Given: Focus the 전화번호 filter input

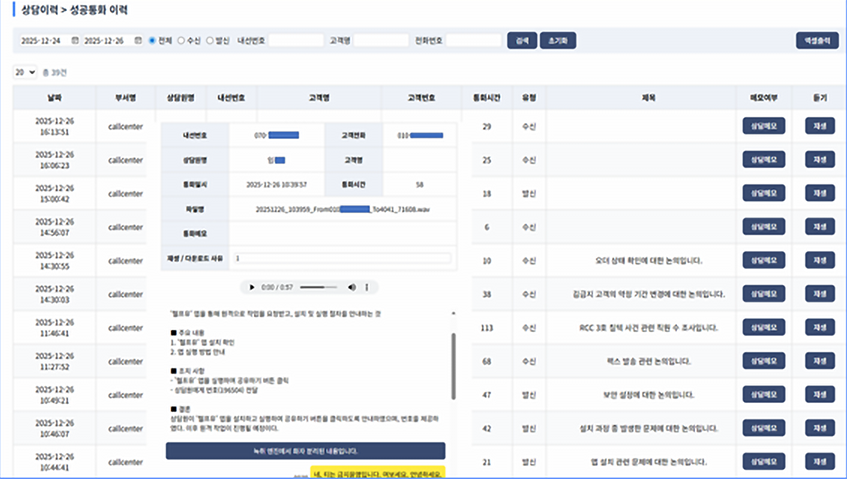Looking at the screenshot, I should 474,41.
